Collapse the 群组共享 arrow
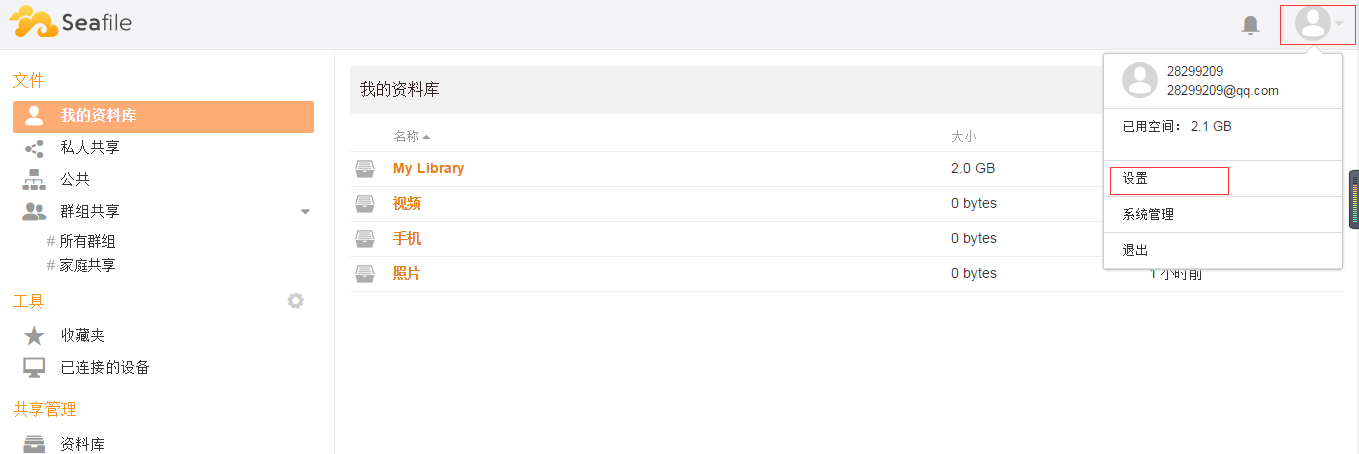1359x454 pixels. [x=305, y=212]
